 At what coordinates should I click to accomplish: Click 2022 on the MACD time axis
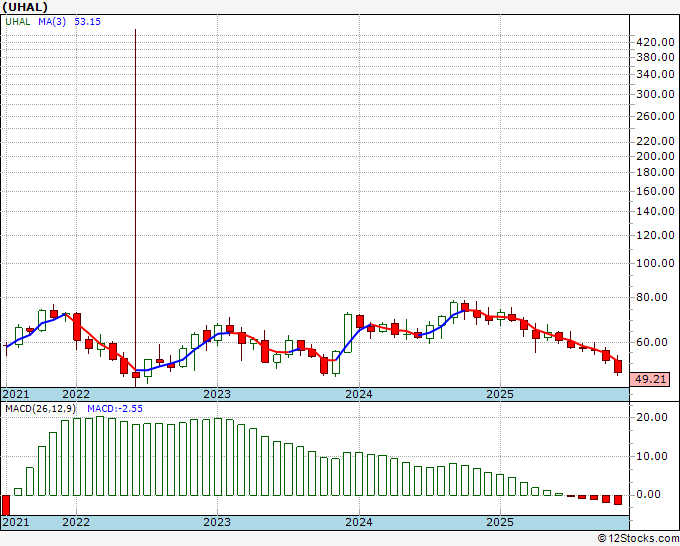point(76,522)
